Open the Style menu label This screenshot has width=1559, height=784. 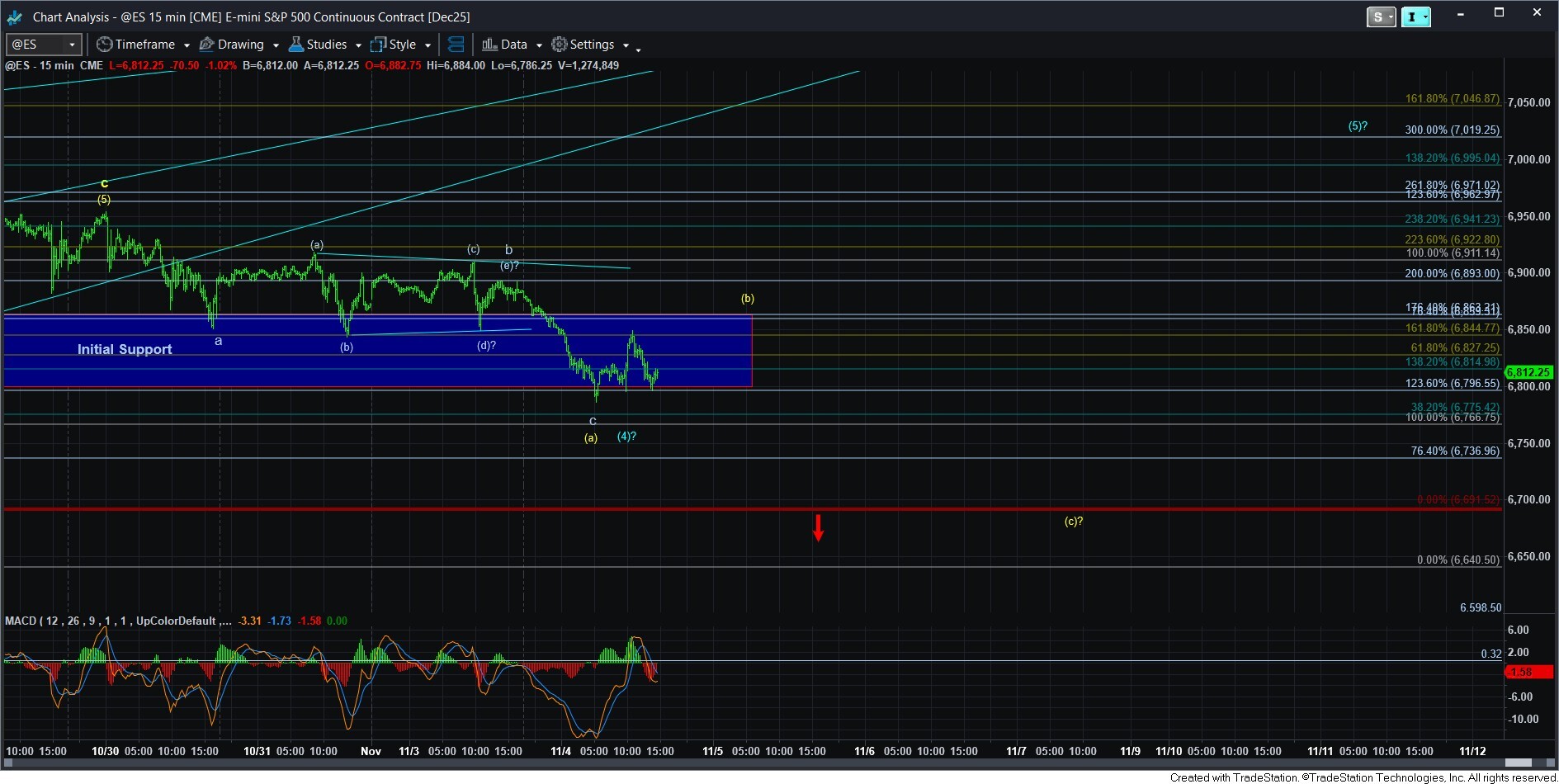402,45
